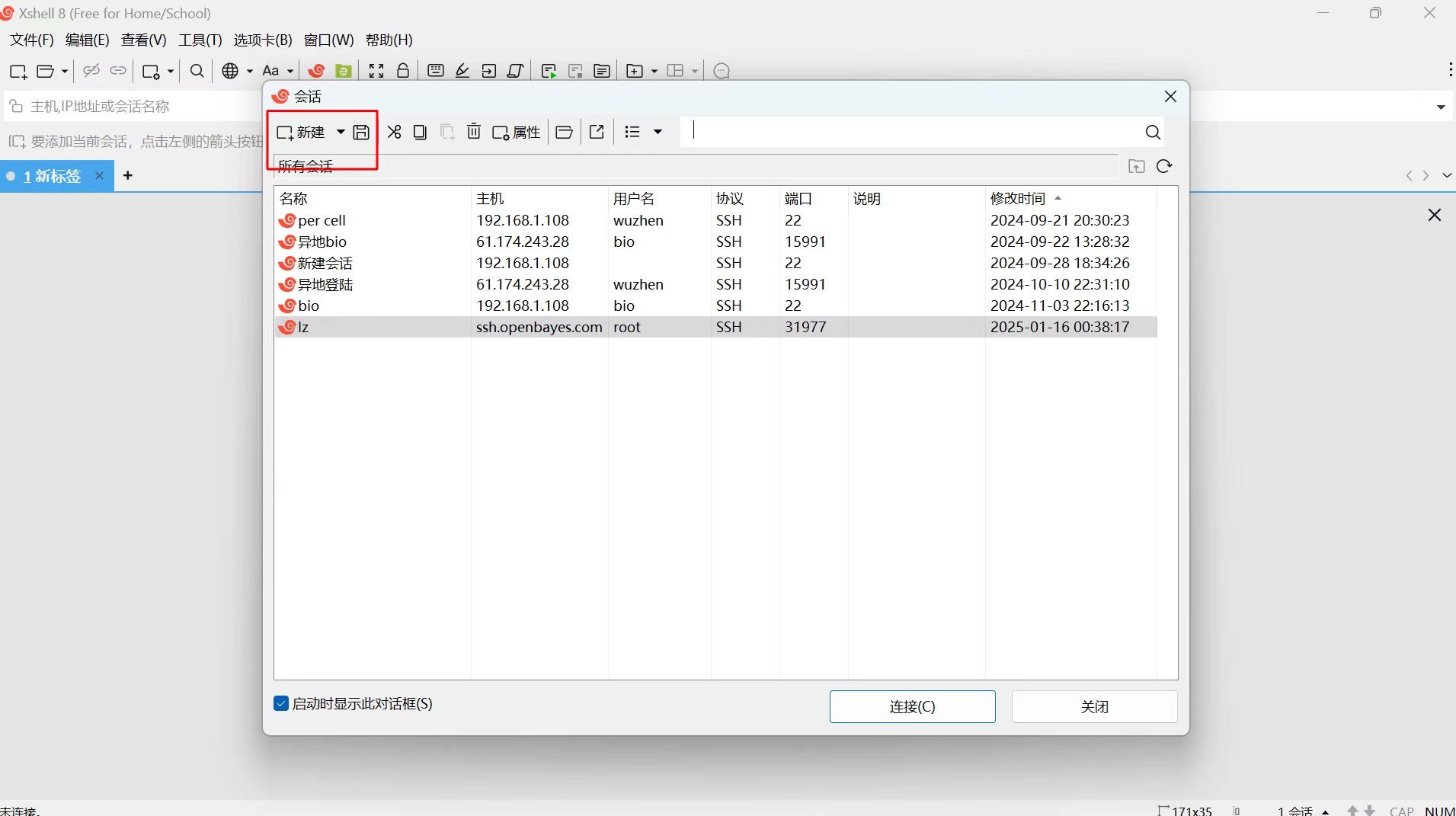Click the 关闭 button
Image resolution: width=1456 pixels, height=816 pixels.
click(x=1094, y=706)
